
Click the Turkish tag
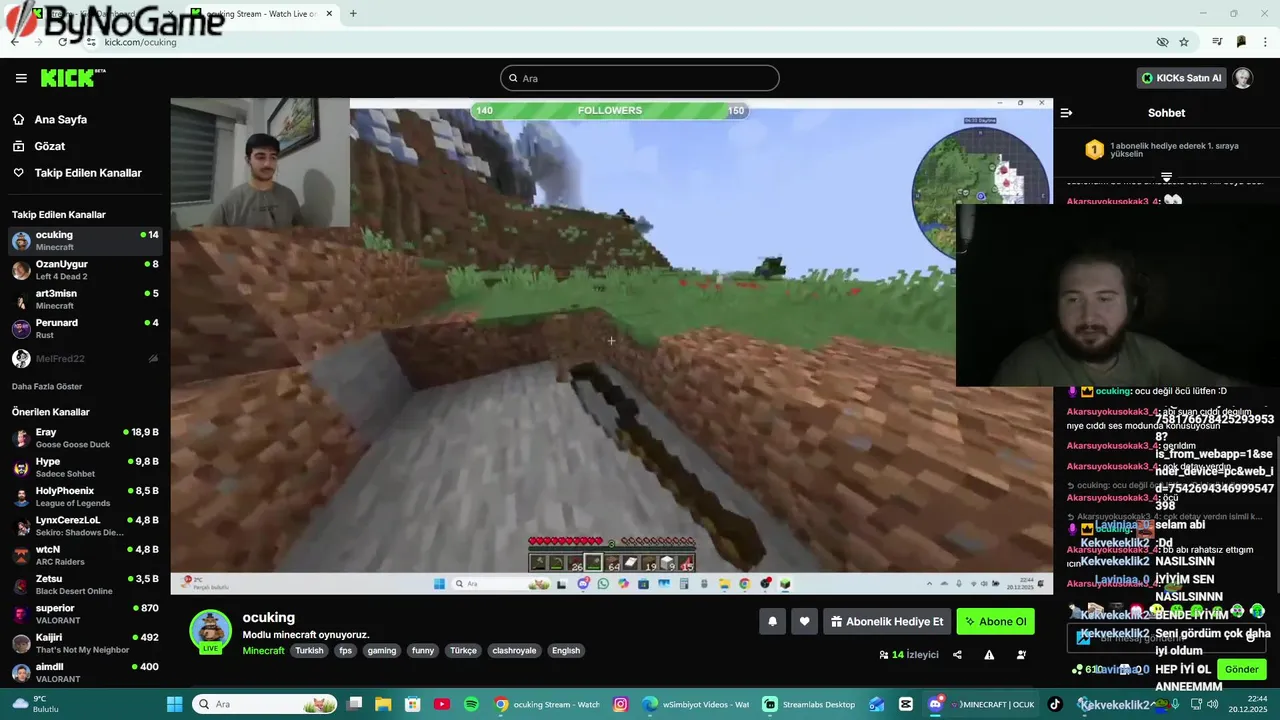(x=309, y=650)
